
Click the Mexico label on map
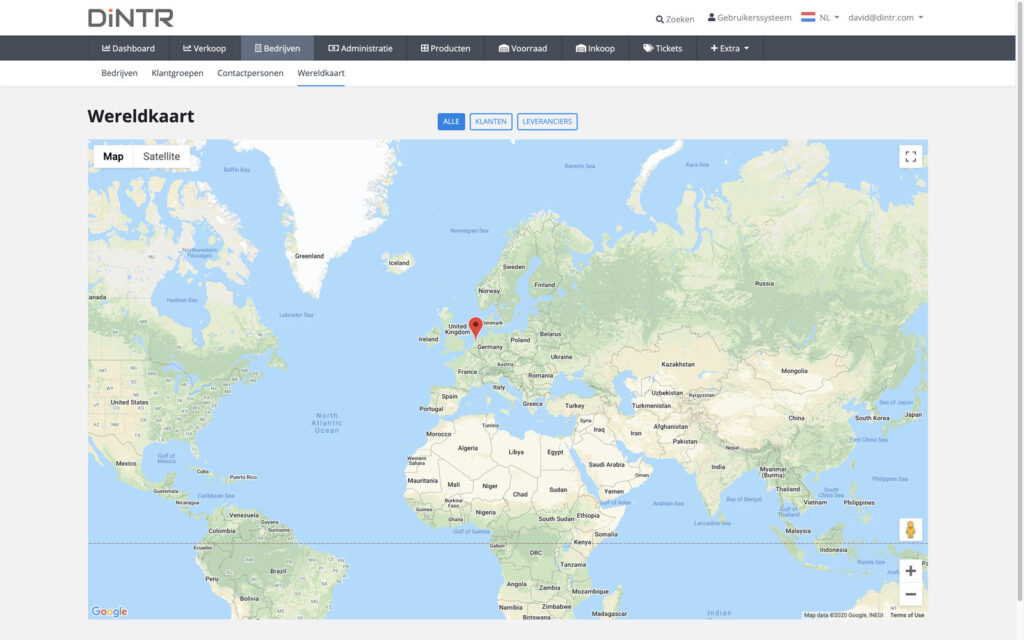126,464
